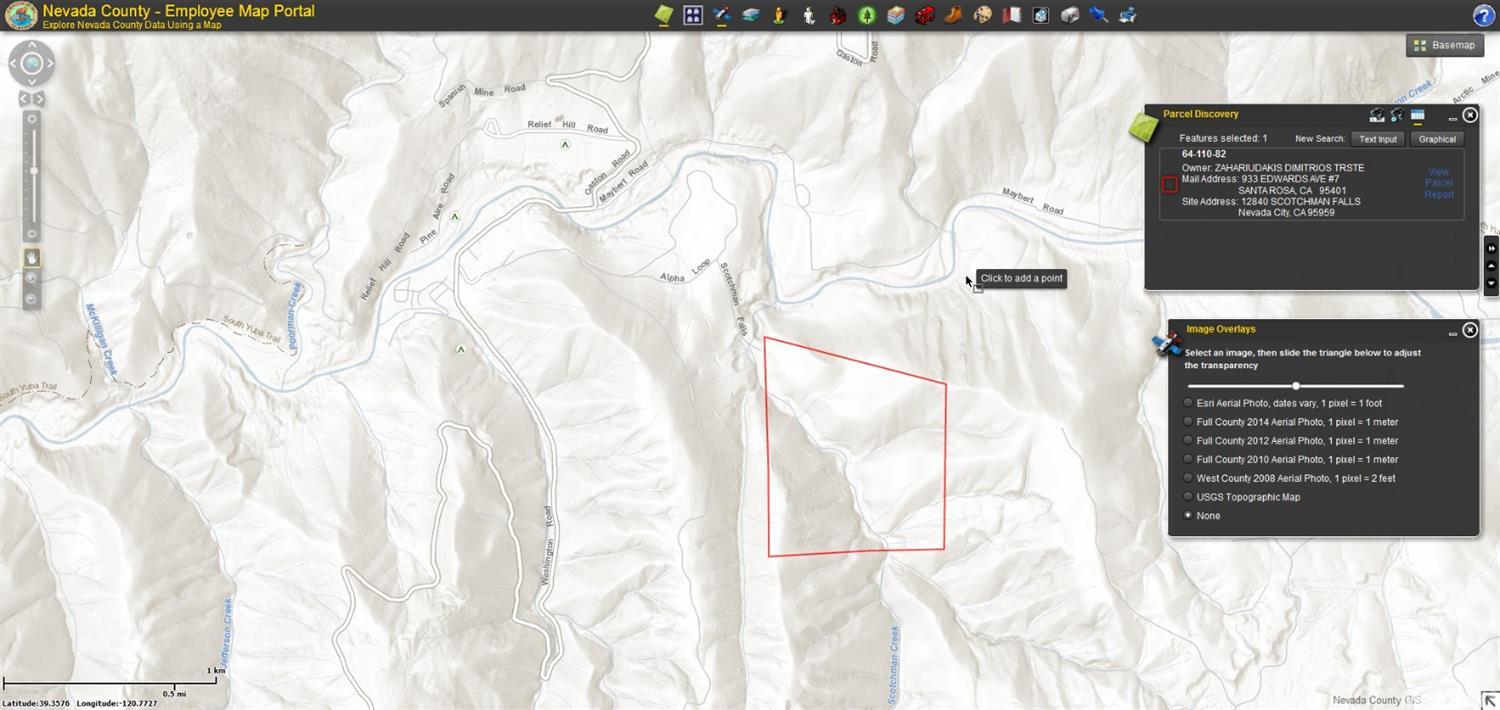Click the paint palette toolbar icon

tap(983, 15)
